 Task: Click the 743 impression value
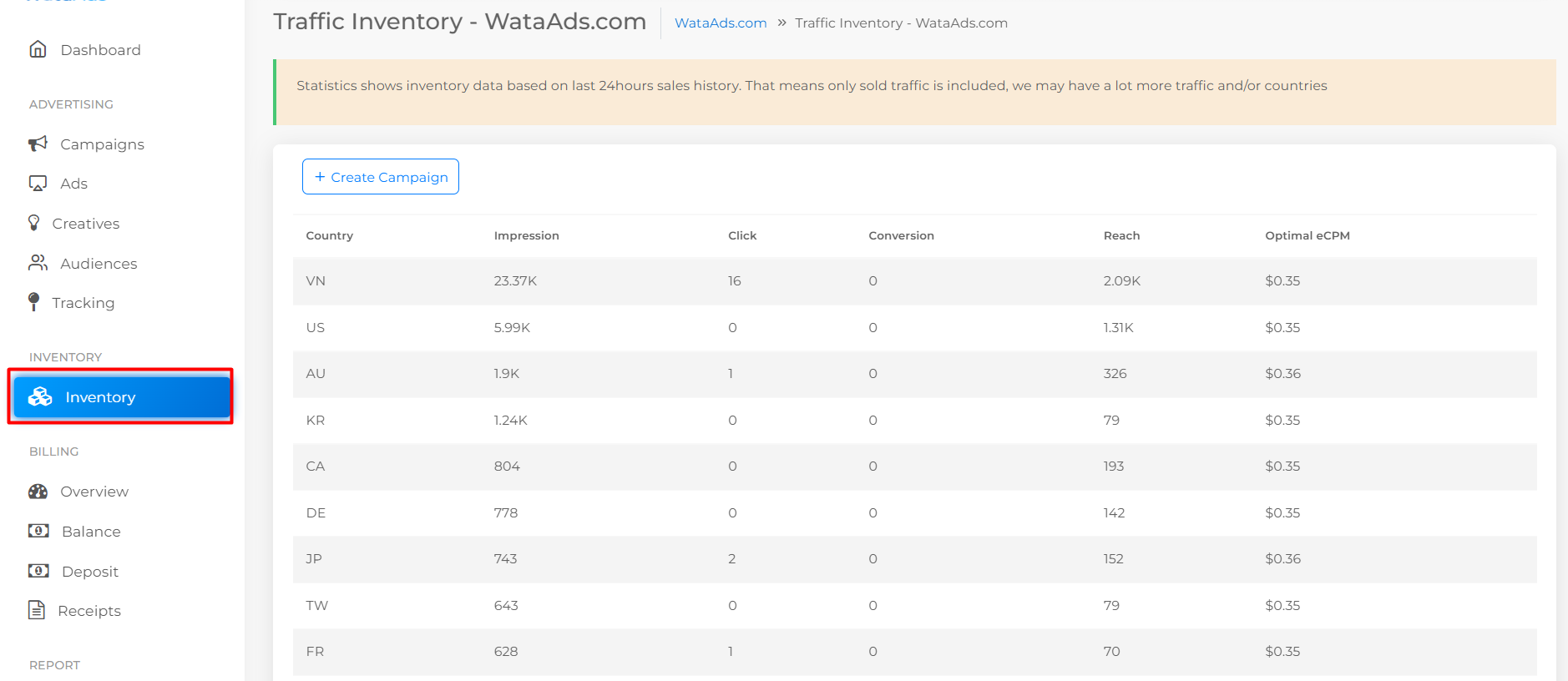(505, 559)
